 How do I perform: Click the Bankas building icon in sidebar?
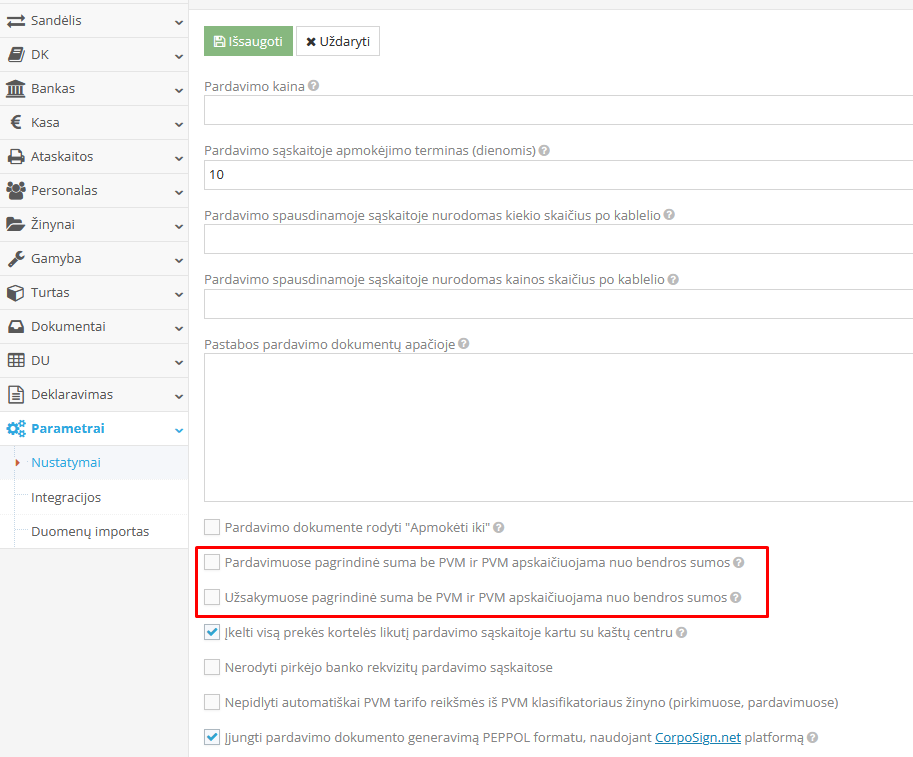16,89
